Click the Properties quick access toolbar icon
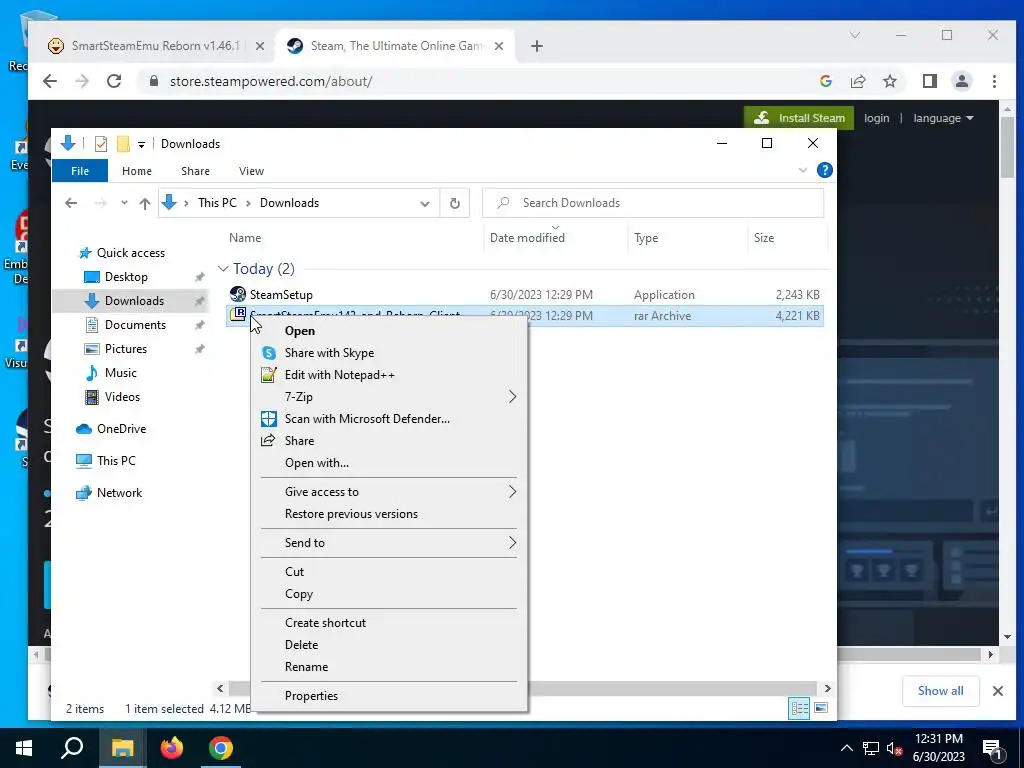This screenshot has height=768, width=1024. [101, 144]
